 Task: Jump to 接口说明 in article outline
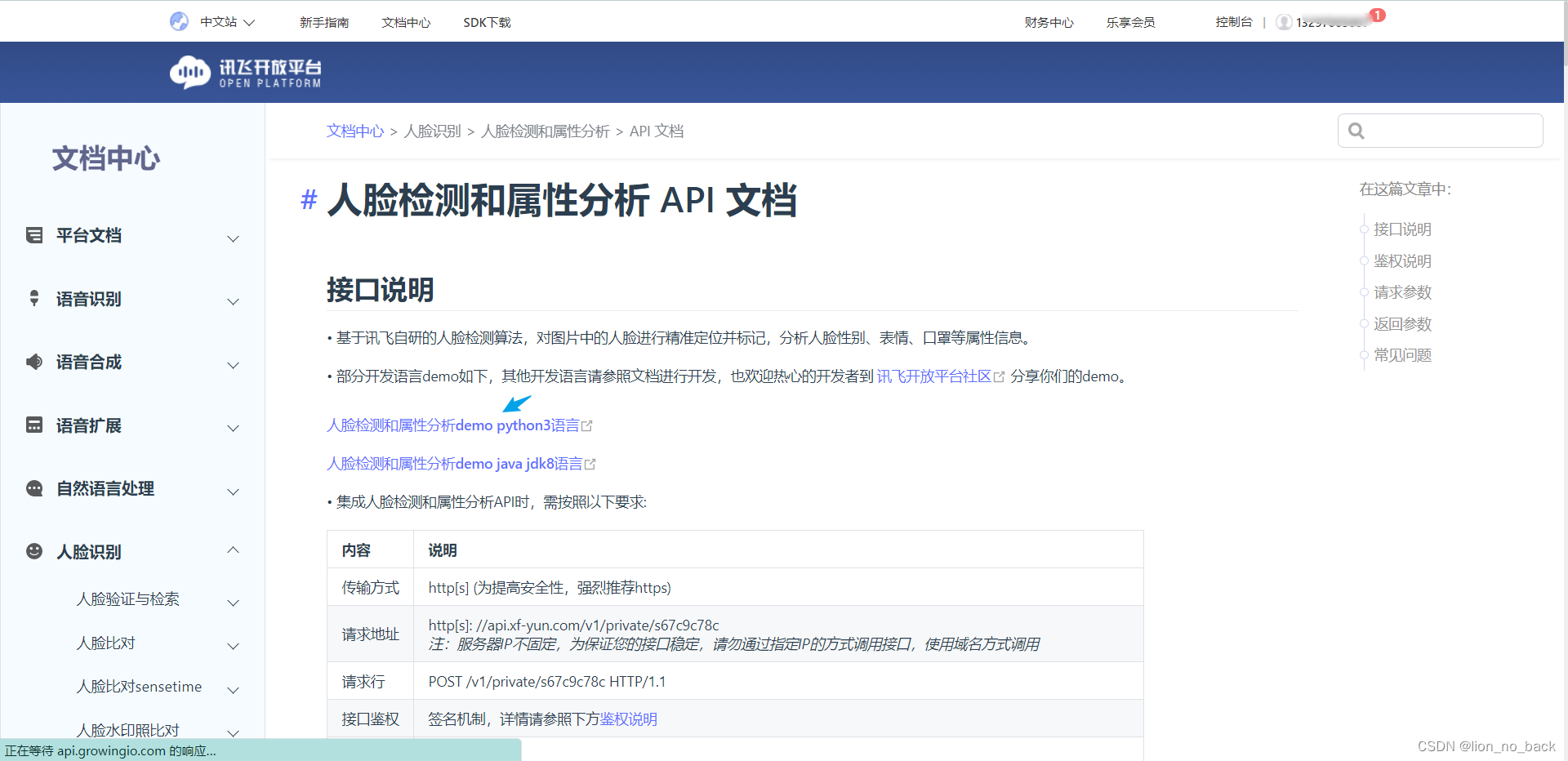pyautogui.click(x=1402, y=229)
